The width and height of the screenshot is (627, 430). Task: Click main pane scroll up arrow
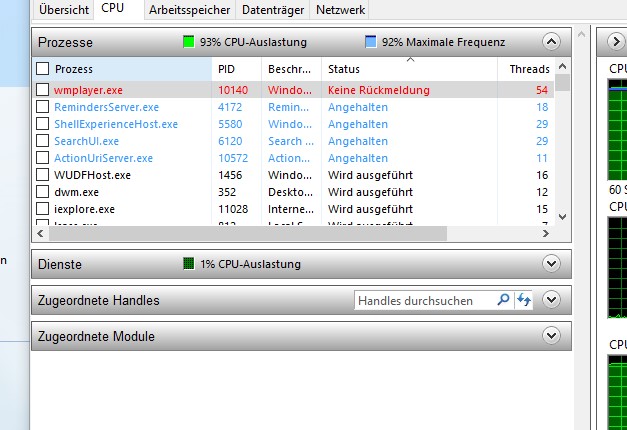click(x=581, y=35)
